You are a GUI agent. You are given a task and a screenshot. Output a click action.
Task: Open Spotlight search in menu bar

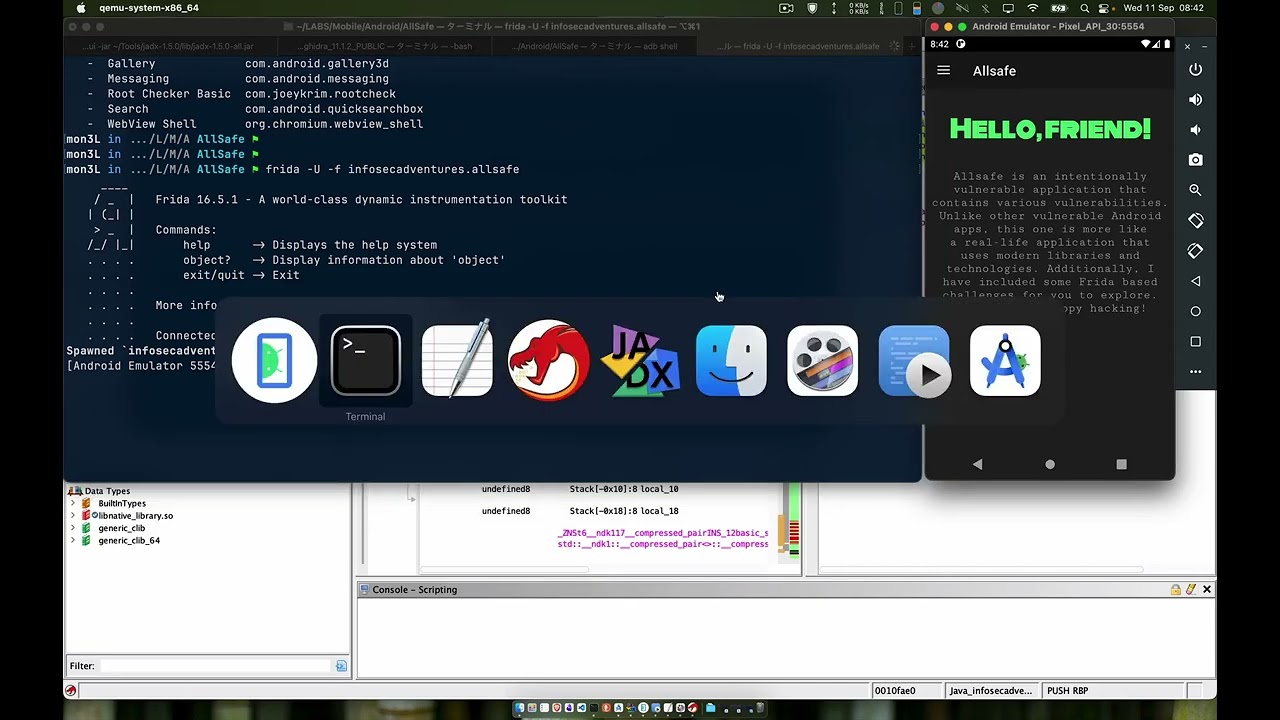click(x=1084, y=8)
